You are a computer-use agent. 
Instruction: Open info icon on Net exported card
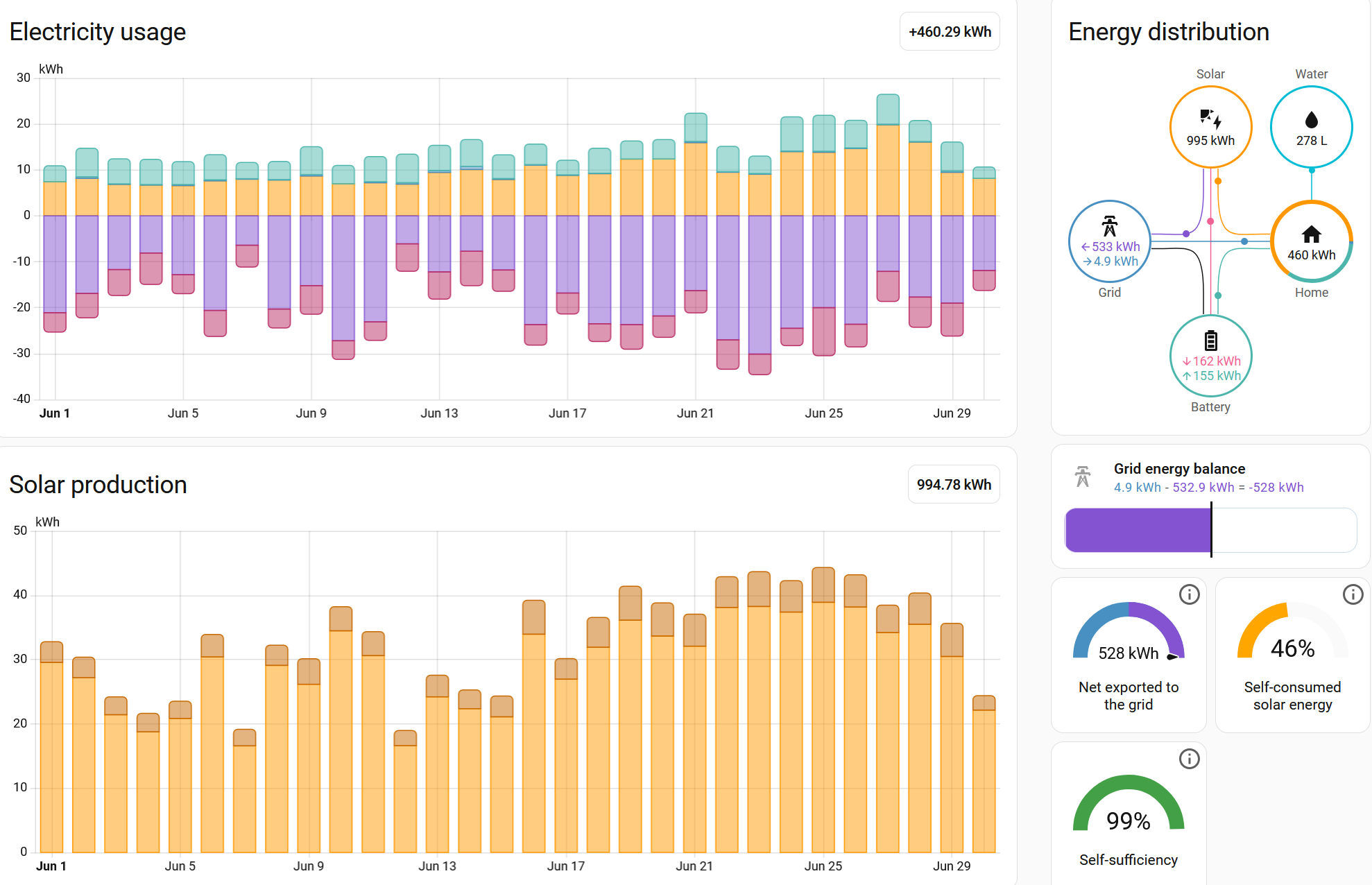click(1190, 594)
